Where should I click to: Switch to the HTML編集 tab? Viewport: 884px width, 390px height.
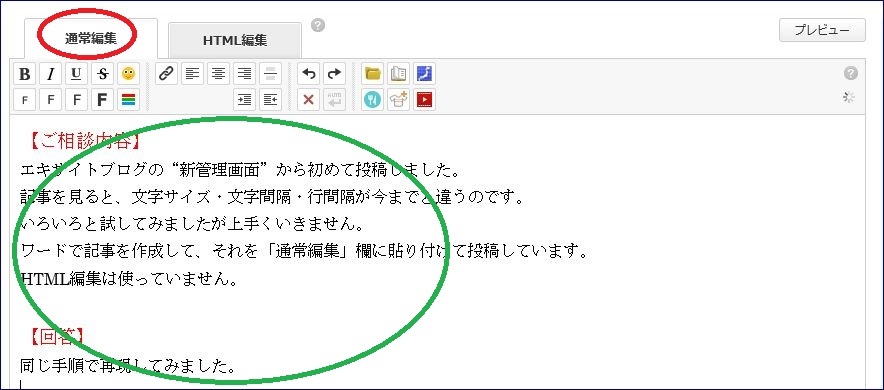[235, 41]
